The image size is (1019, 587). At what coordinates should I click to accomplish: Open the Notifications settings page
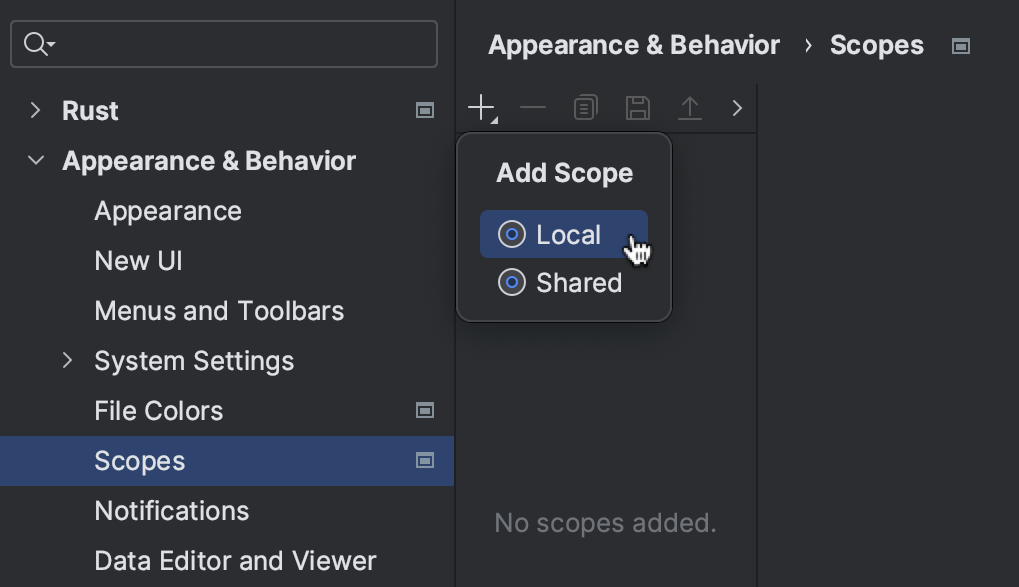tap(171, 511)
